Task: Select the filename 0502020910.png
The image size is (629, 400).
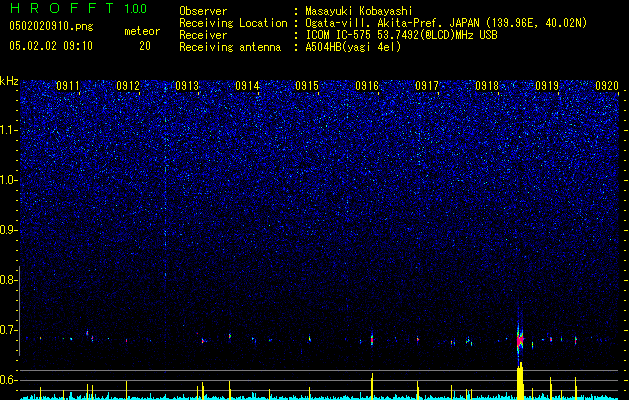Action: tap(51, 27)
